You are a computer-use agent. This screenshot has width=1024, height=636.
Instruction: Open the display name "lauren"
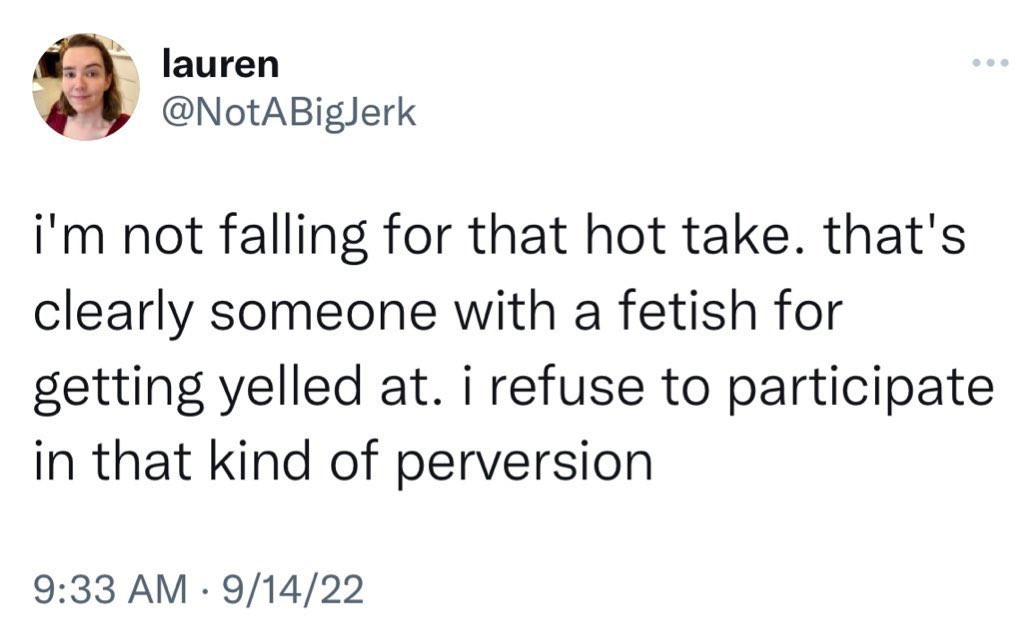(220, 64)
